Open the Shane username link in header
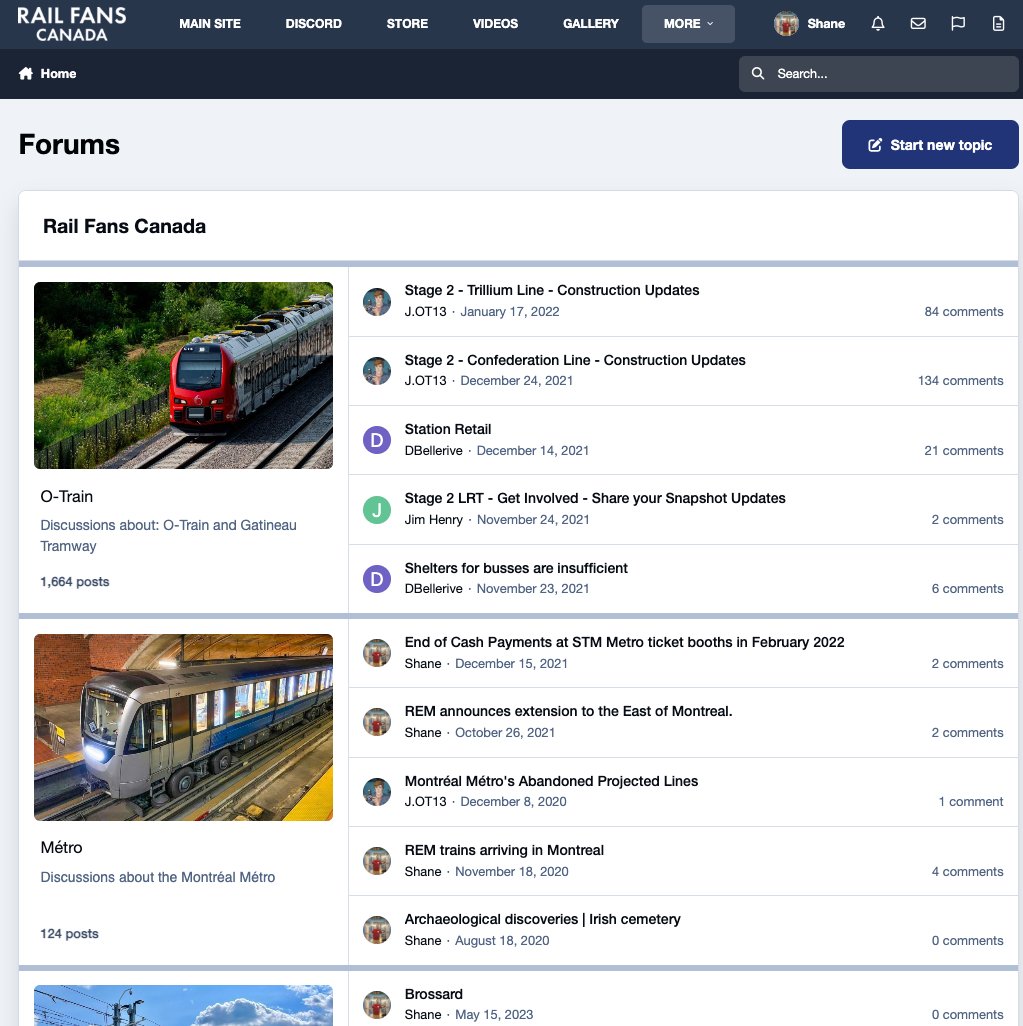1023x1026 pixels. [x=826, y=24]
